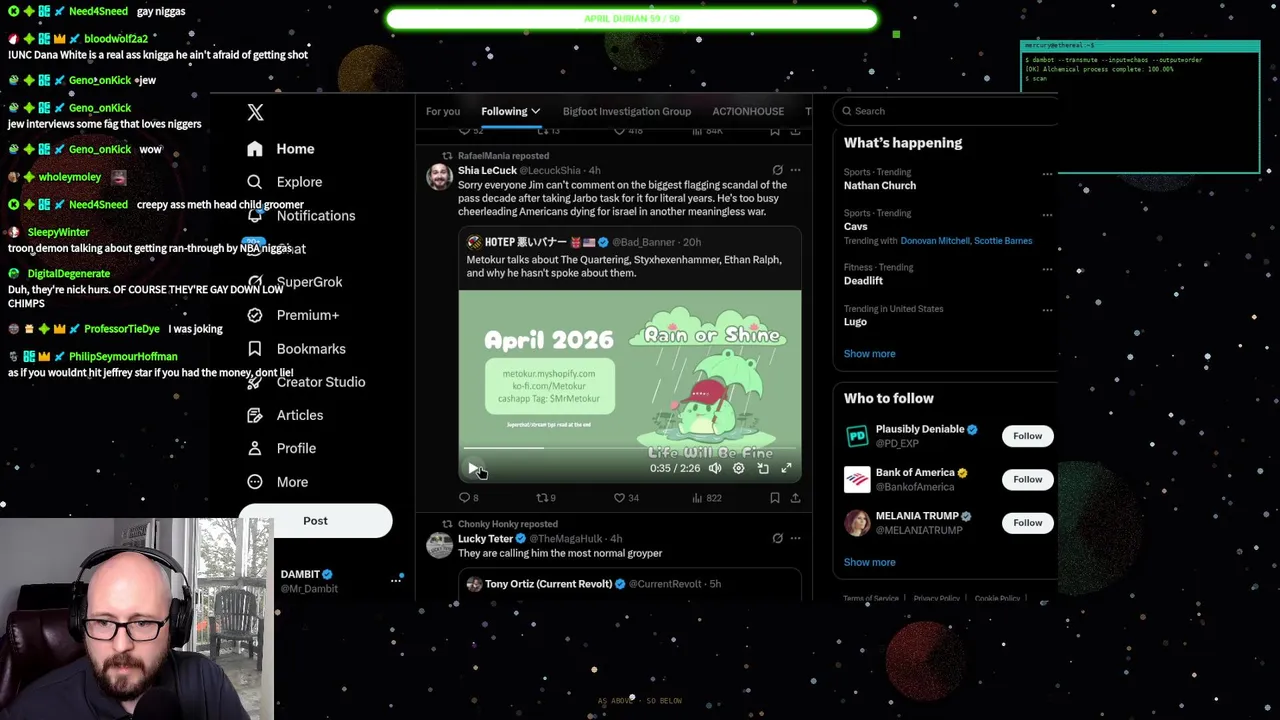Screen dimensions: 1280x720
Task: Follow Bank of America
Action: [x=1027, y=479]
